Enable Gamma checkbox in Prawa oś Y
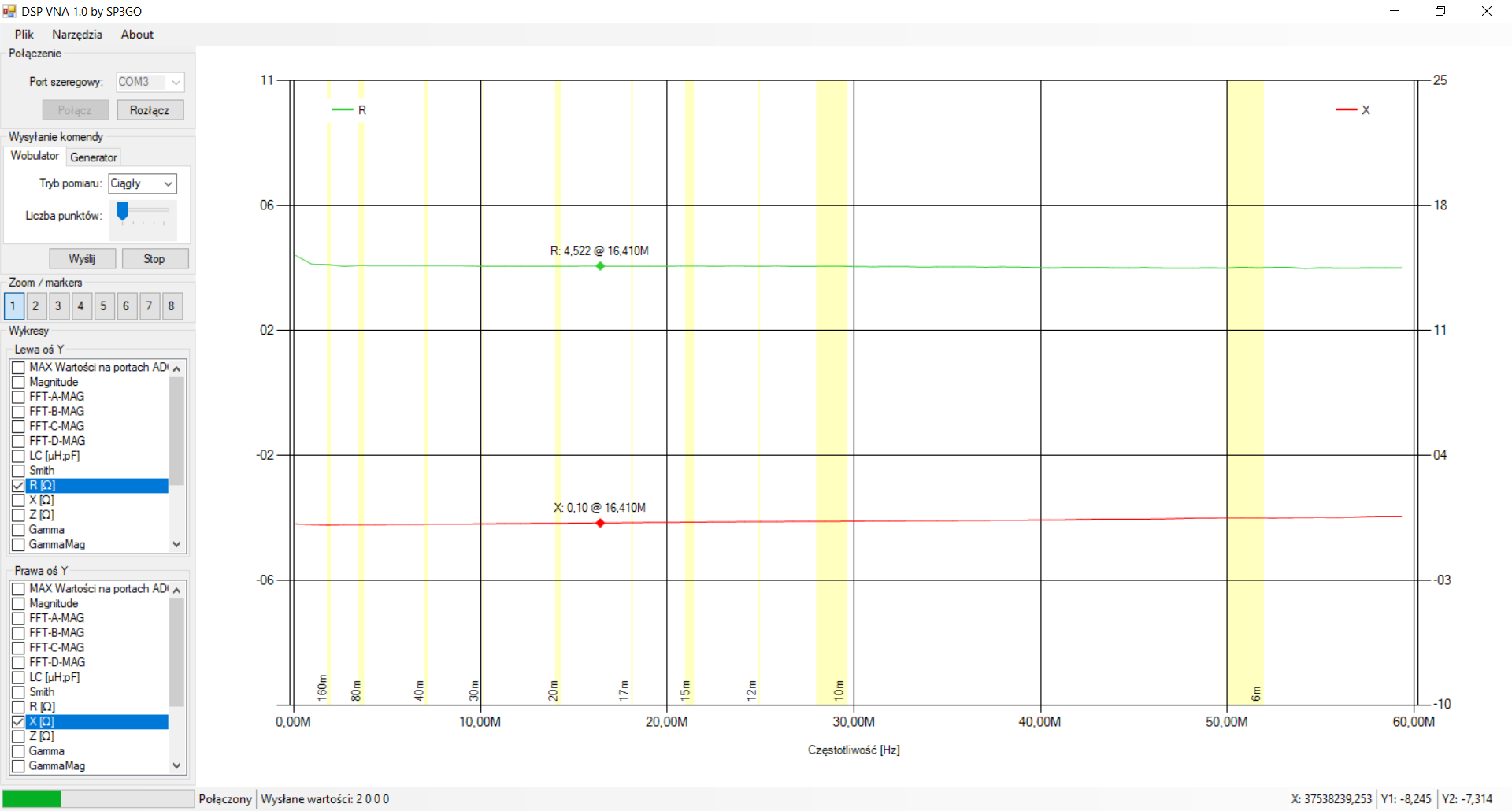The width and height of the screenshot is (1512, 811). (18, 751)
